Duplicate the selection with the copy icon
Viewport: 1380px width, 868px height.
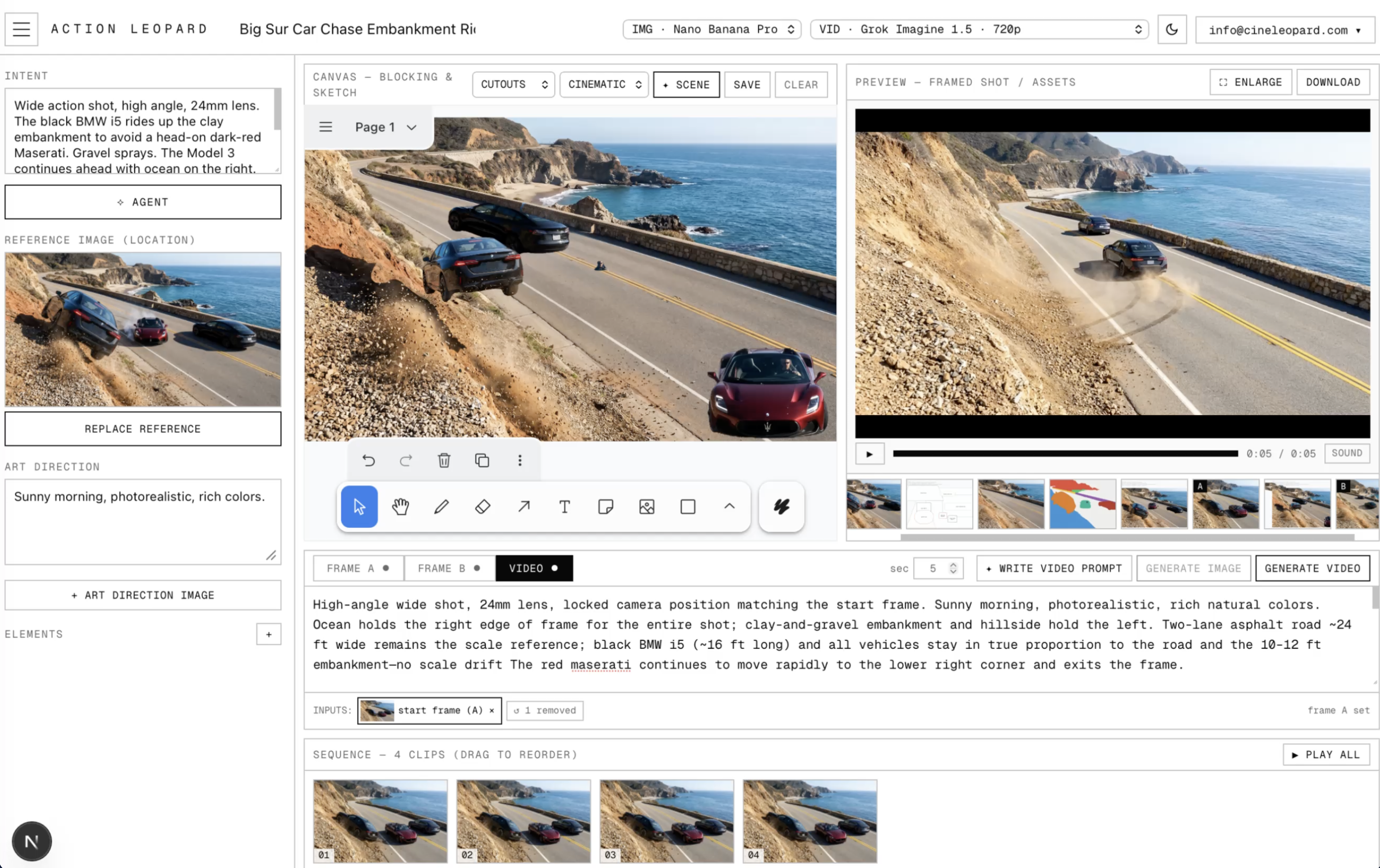[482, 460]
